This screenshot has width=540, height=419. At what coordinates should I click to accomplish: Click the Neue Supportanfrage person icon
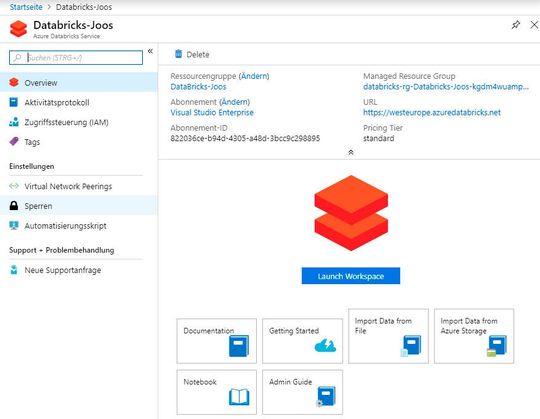pyautogui.click(x=14, y=270)
